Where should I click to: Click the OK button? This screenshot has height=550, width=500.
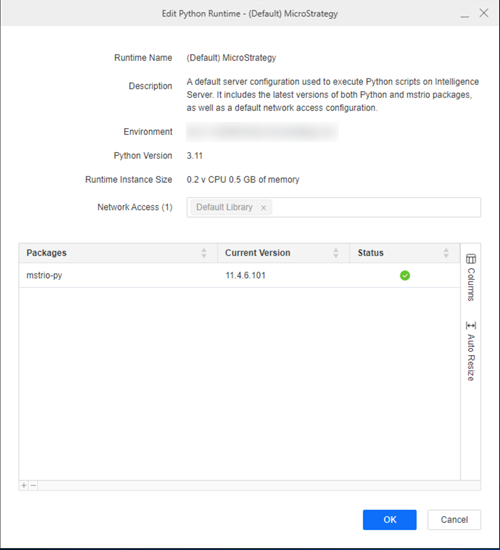389,519
